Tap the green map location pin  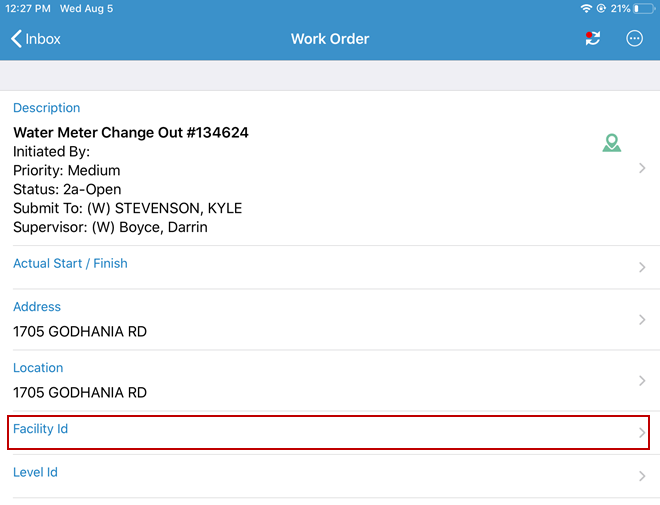coord(612,143)
